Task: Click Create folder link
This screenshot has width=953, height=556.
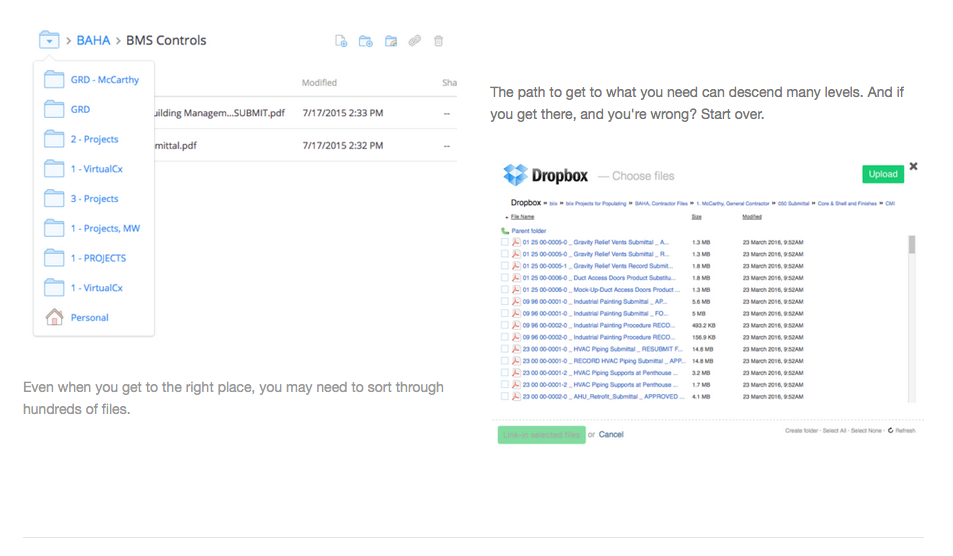Action: pyautogui.click(x=801, y=431)
